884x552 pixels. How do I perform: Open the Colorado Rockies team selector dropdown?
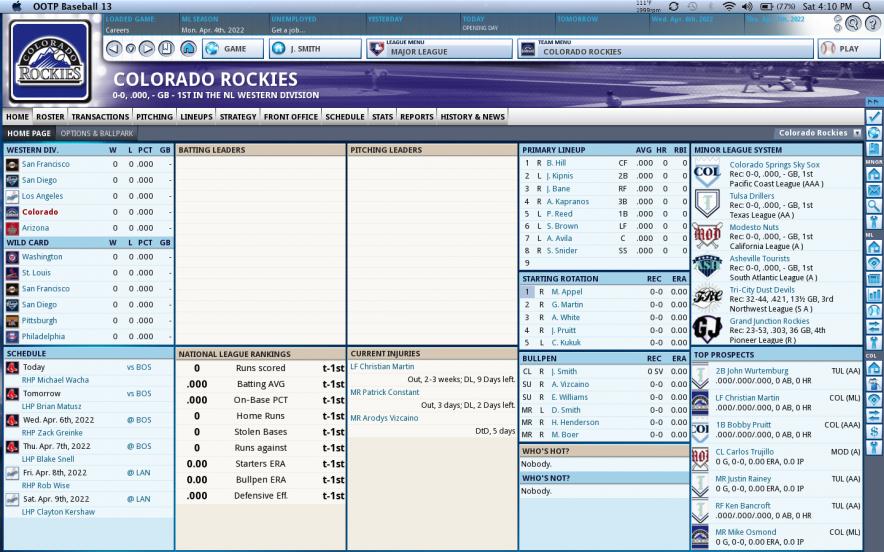click(819, 133)
